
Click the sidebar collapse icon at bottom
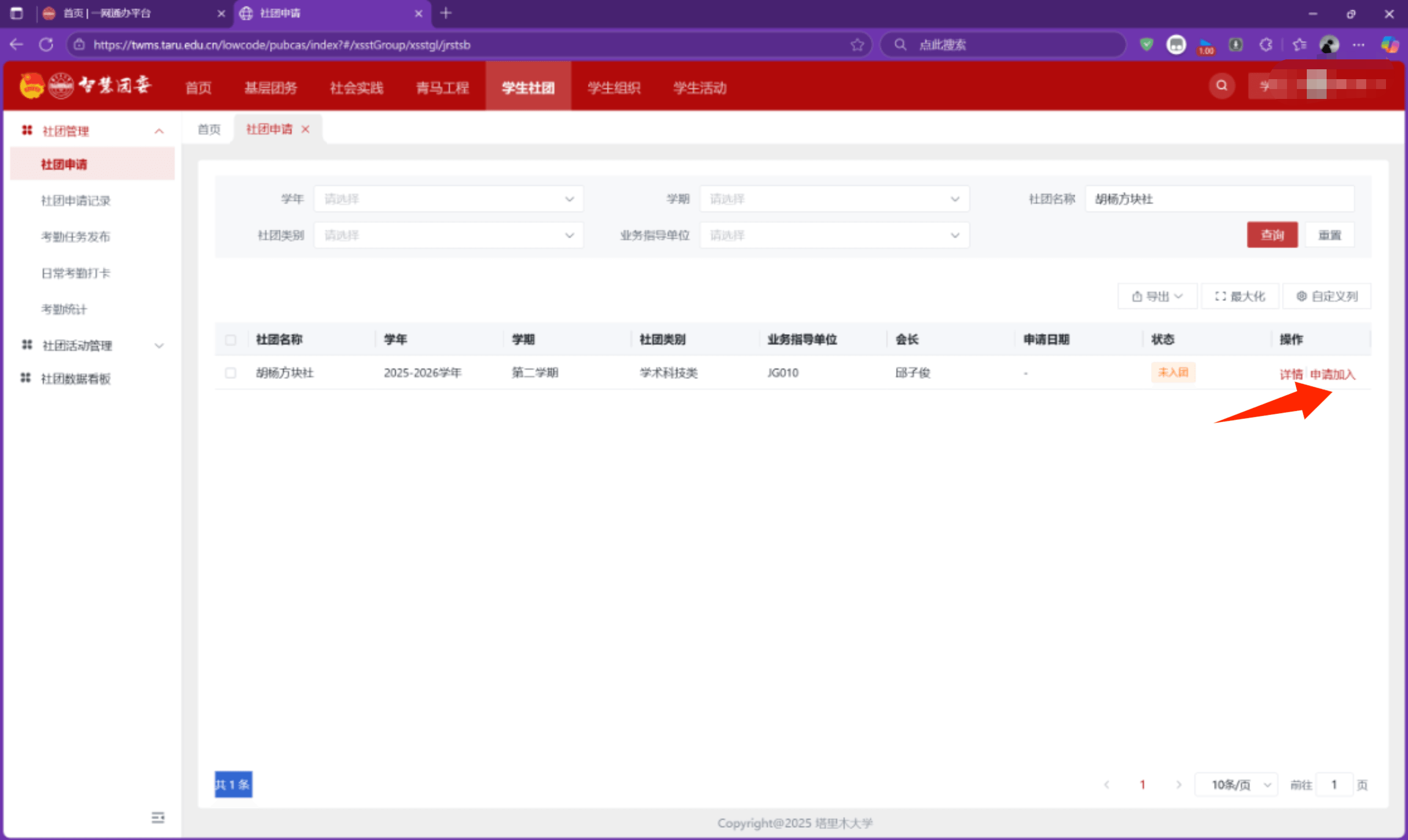point(158,817)
